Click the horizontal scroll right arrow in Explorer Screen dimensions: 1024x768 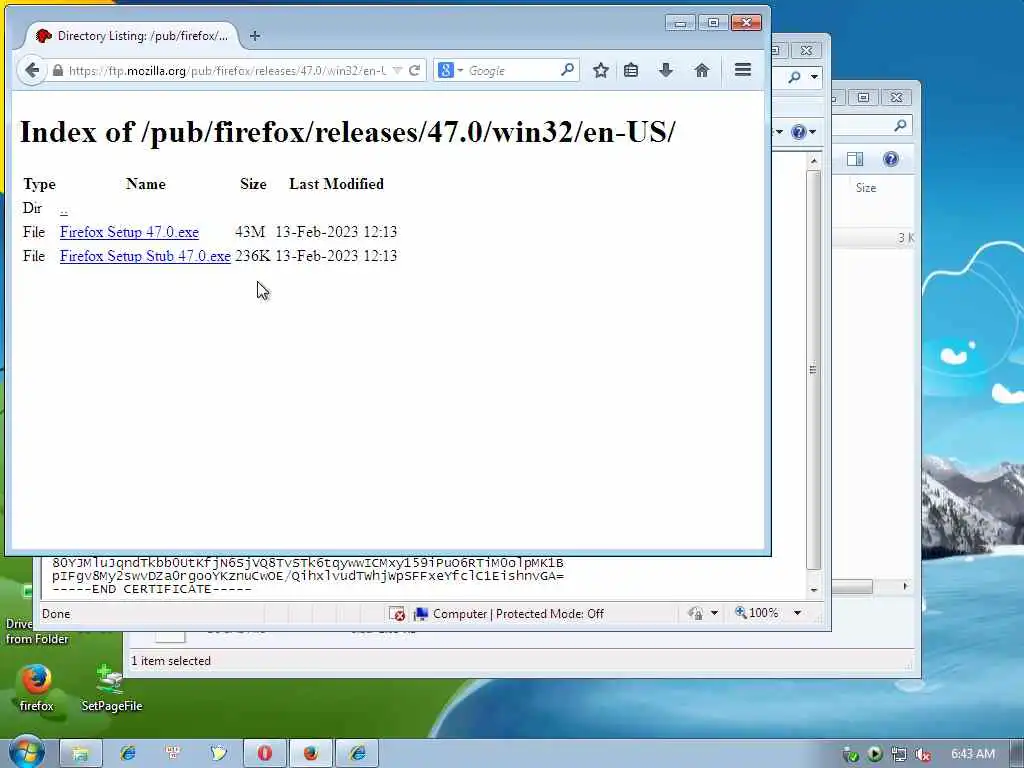[x=905, y=586]
